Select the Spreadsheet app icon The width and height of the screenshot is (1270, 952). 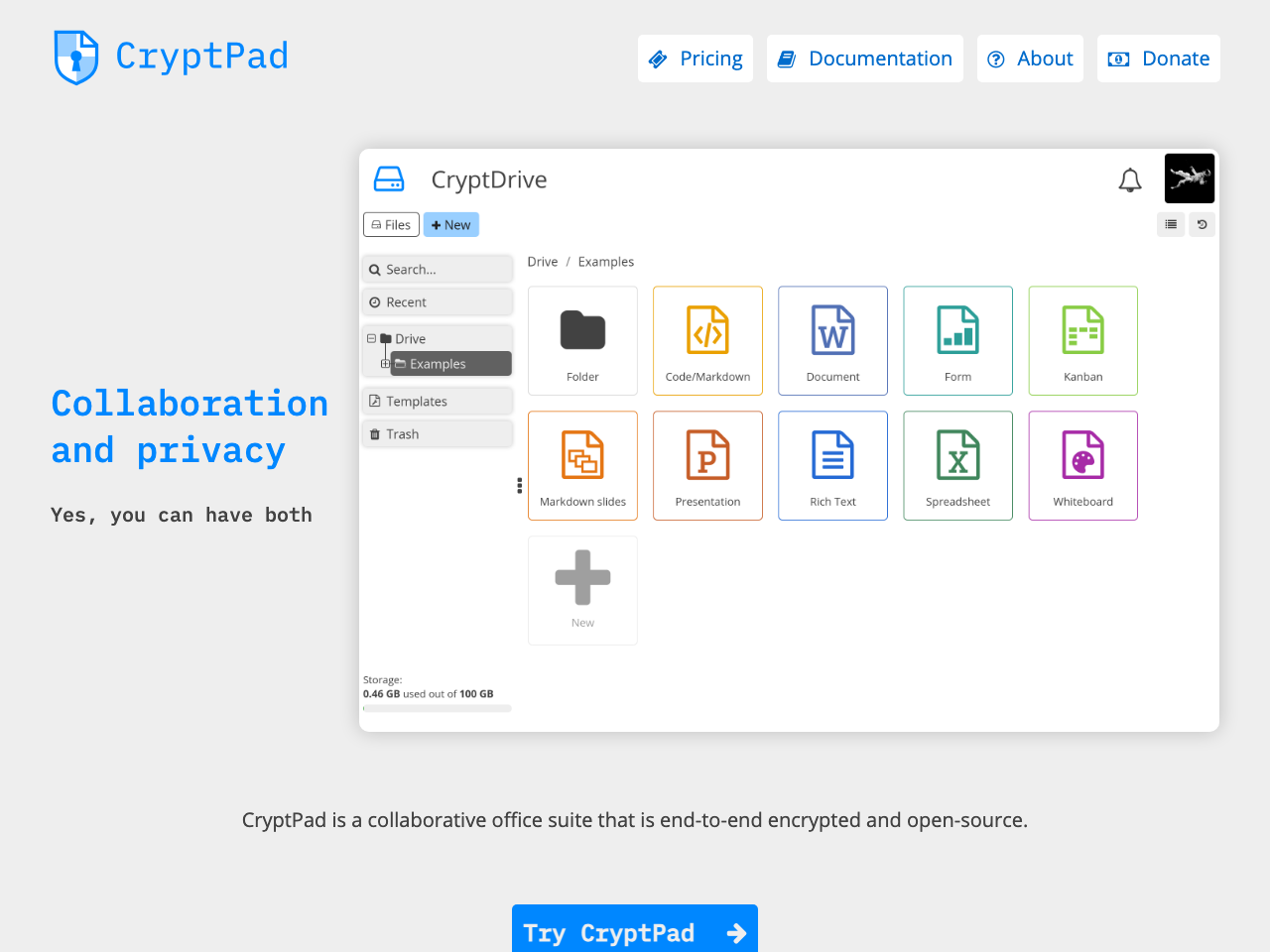coord(957,465)
